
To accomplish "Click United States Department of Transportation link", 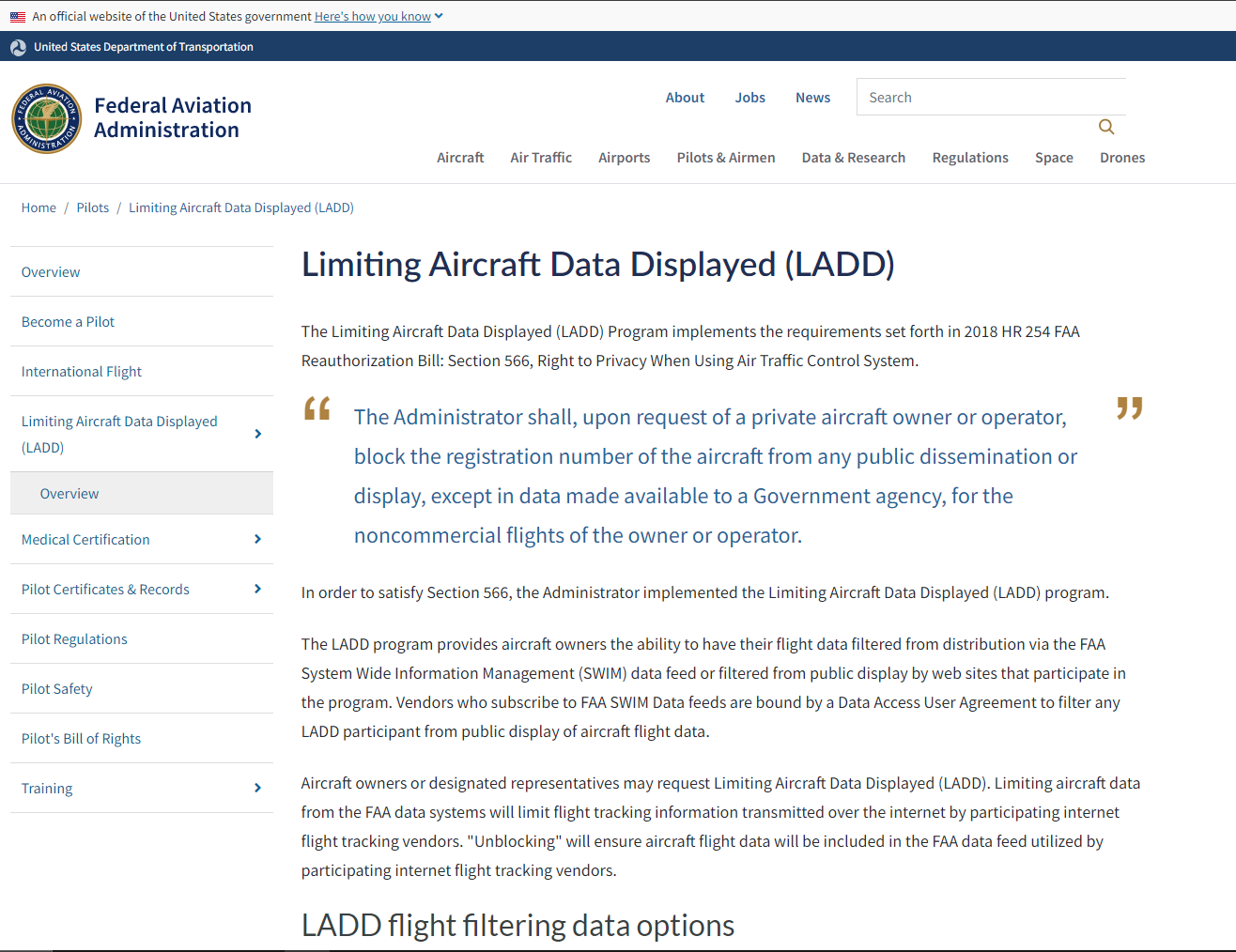I will pos(144,47).
